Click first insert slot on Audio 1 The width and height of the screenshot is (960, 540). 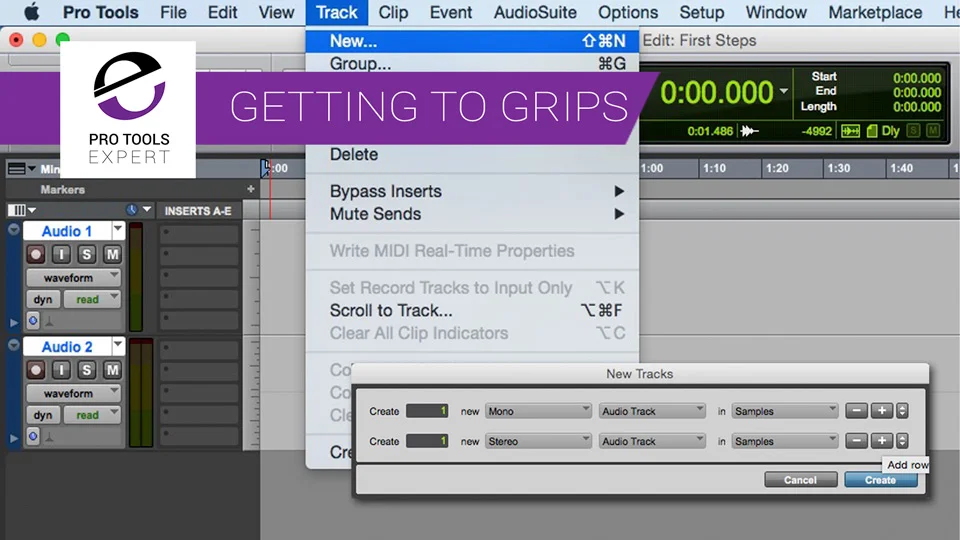pyautogui.click(x=198, y=233)
